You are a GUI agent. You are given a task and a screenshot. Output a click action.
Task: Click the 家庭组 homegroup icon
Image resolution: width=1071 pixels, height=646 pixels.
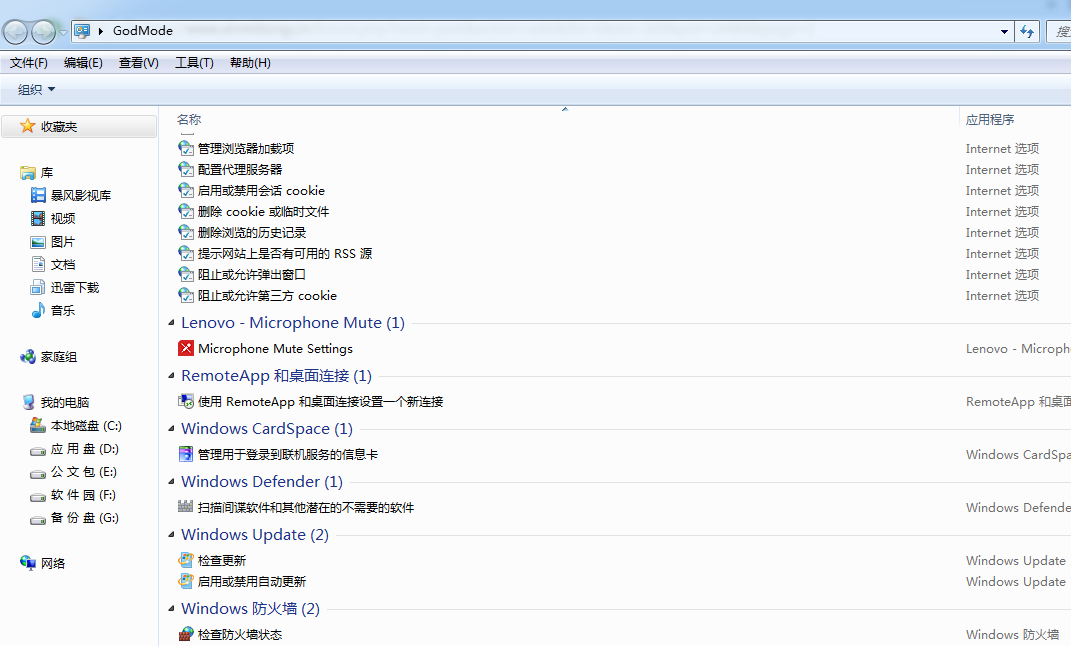[x=28, y=356]
